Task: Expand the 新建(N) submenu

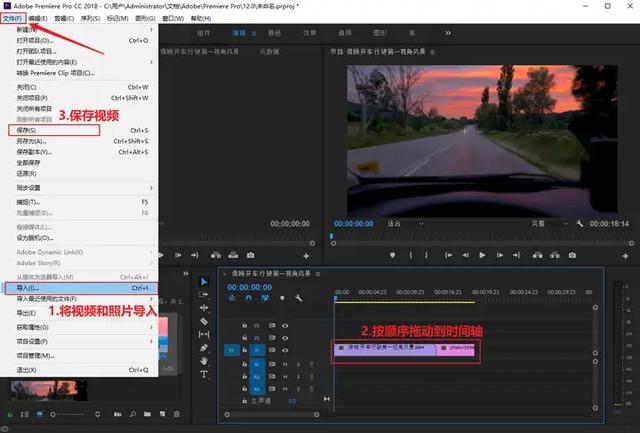Action: (x=79, y=29)
